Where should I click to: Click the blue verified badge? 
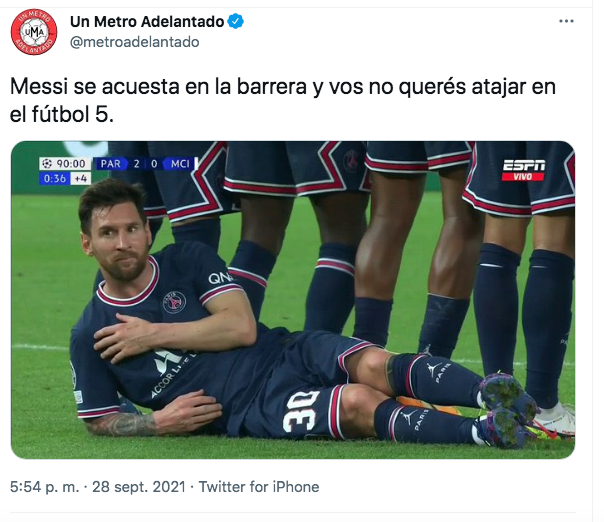pos(236,21)
